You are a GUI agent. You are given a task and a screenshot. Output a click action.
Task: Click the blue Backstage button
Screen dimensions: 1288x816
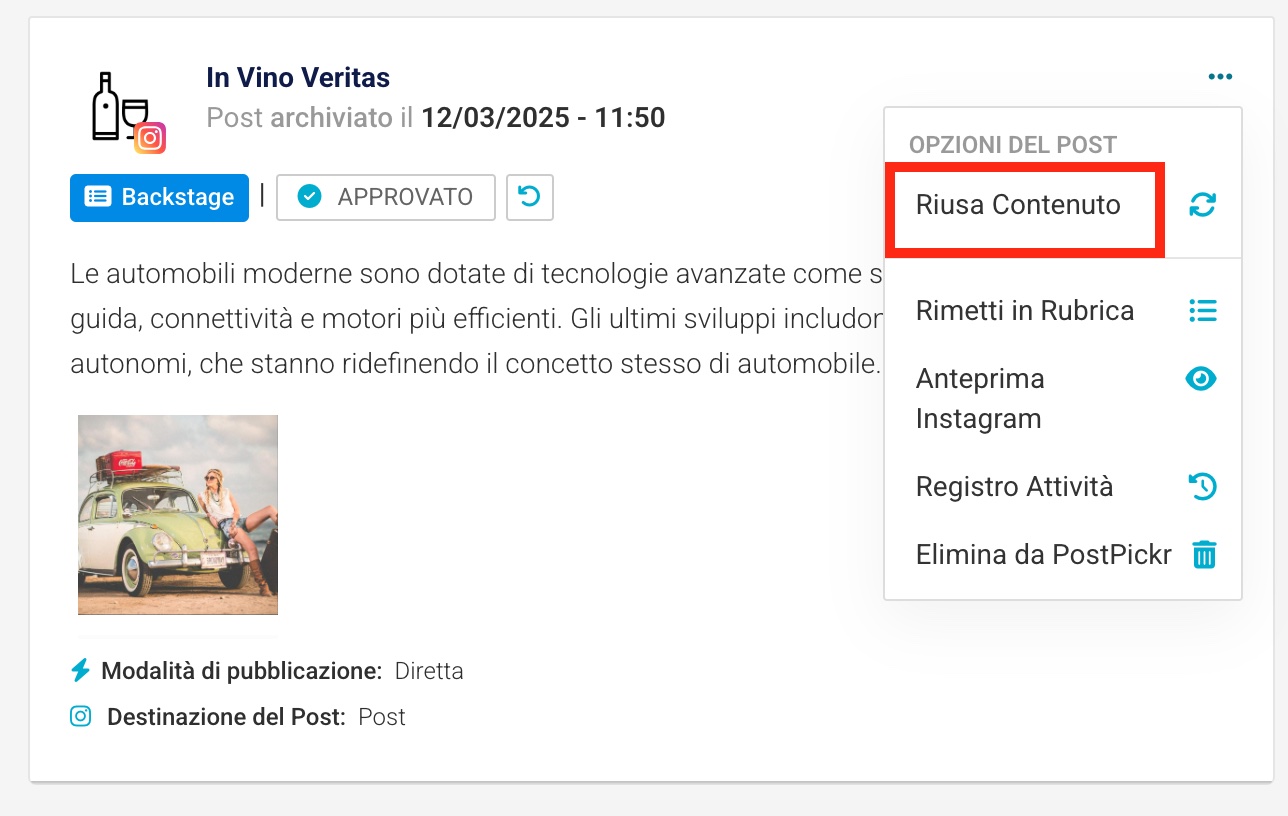(159, 197)
